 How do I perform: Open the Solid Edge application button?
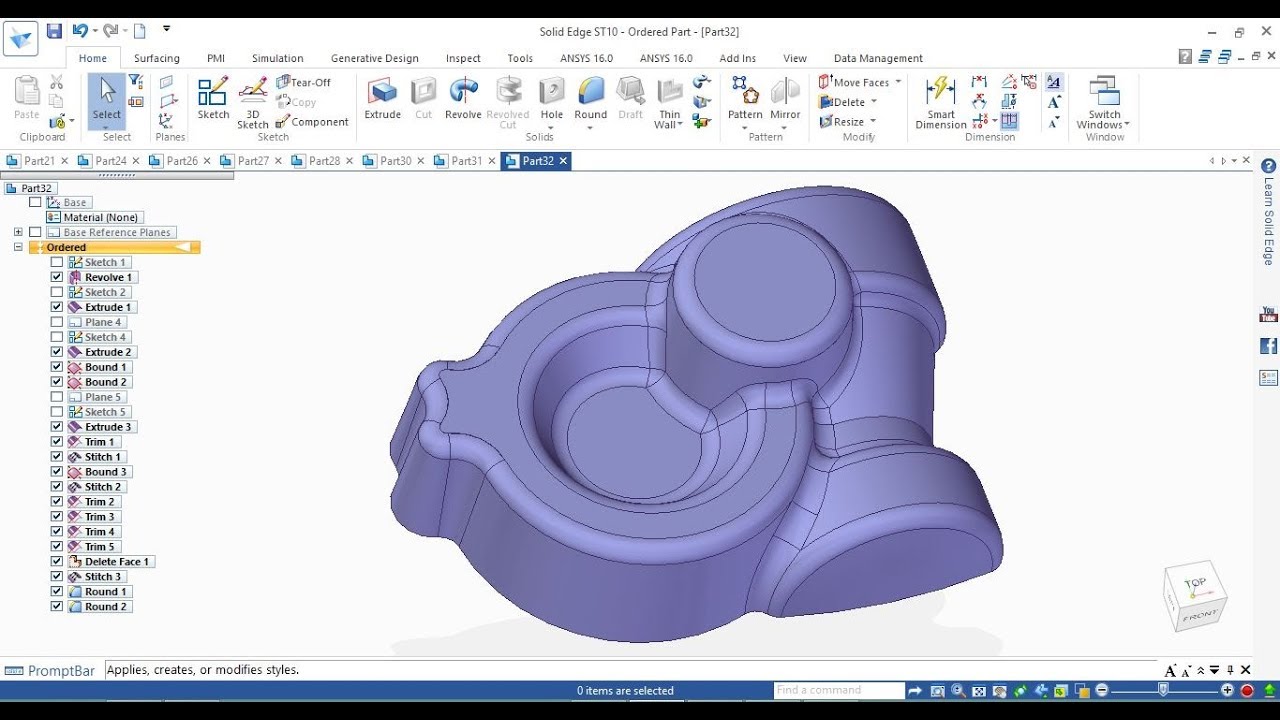tap(20, 39)
